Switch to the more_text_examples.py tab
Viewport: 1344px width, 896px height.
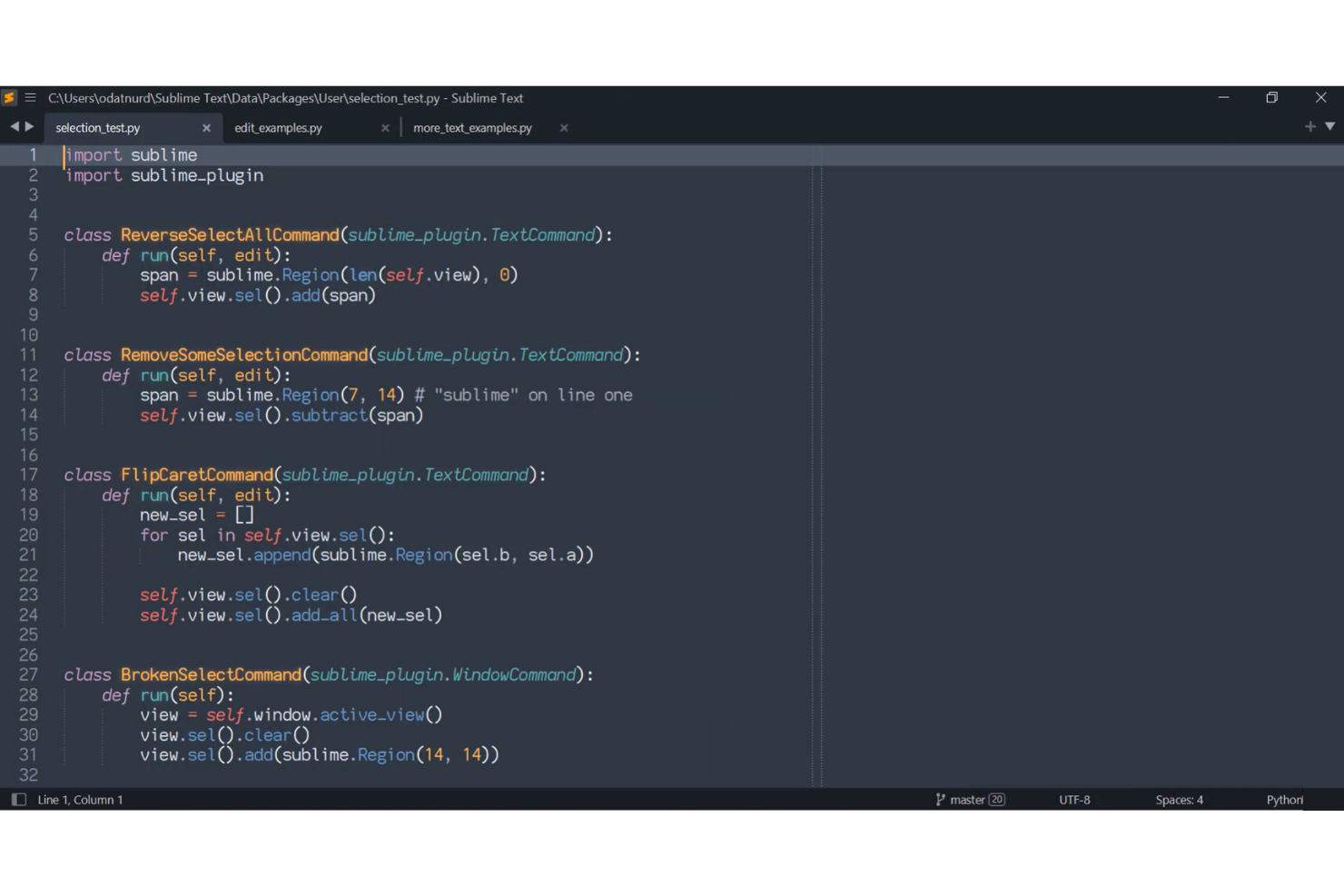point(471,127)
